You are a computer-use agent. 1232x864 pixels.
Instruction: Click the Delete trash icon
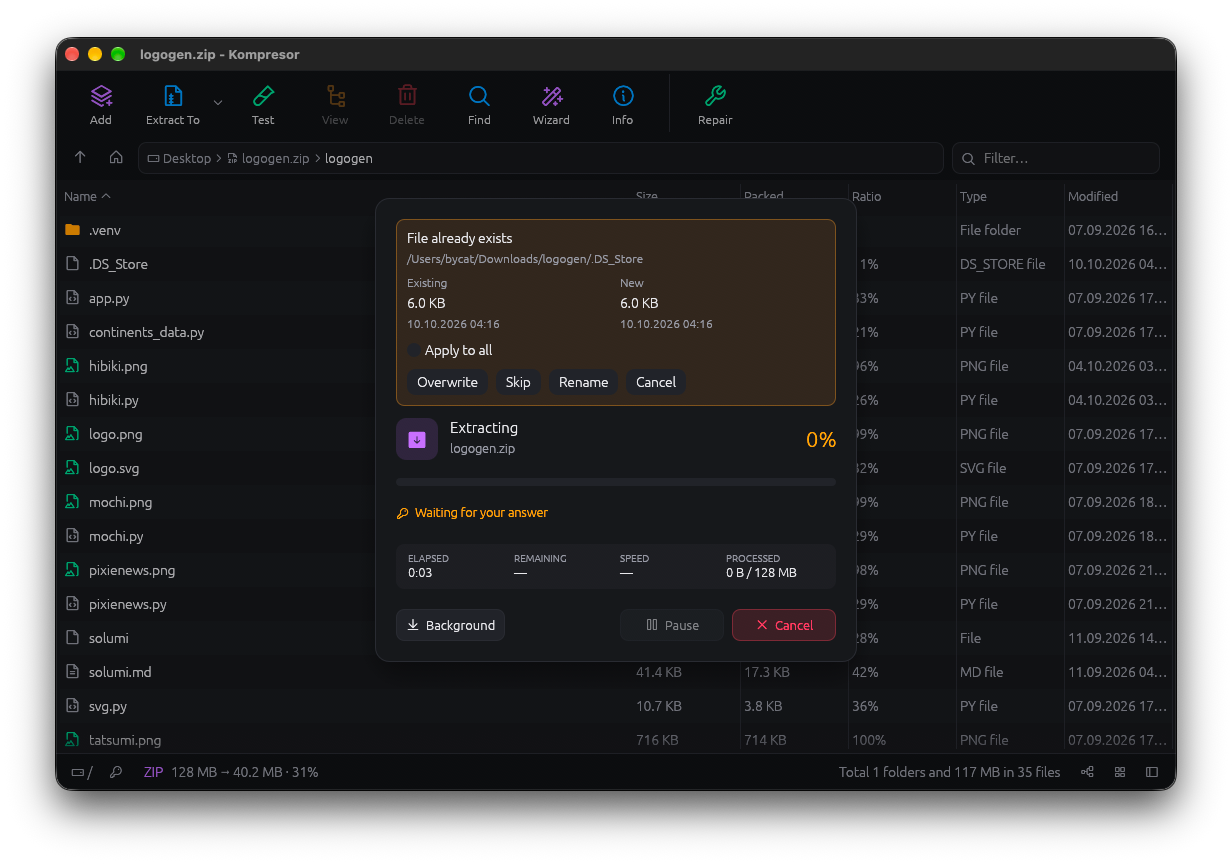pos(407,96)
